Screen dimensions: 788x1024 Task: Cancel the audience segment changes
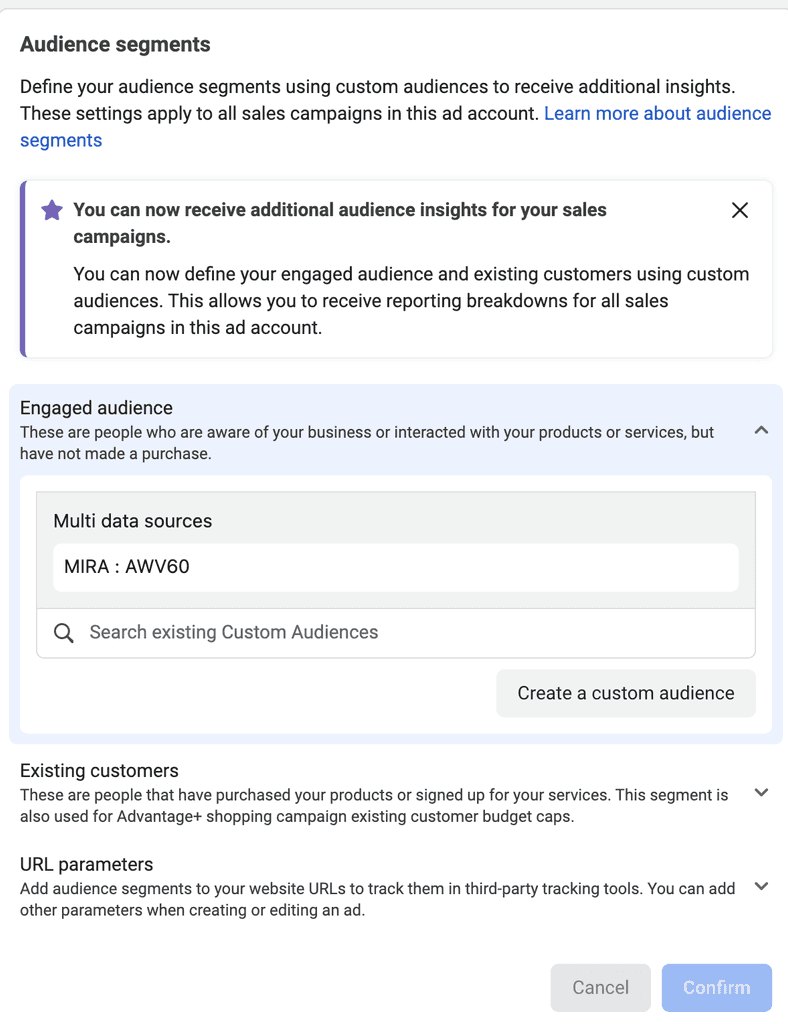click(x=600, y=987)
